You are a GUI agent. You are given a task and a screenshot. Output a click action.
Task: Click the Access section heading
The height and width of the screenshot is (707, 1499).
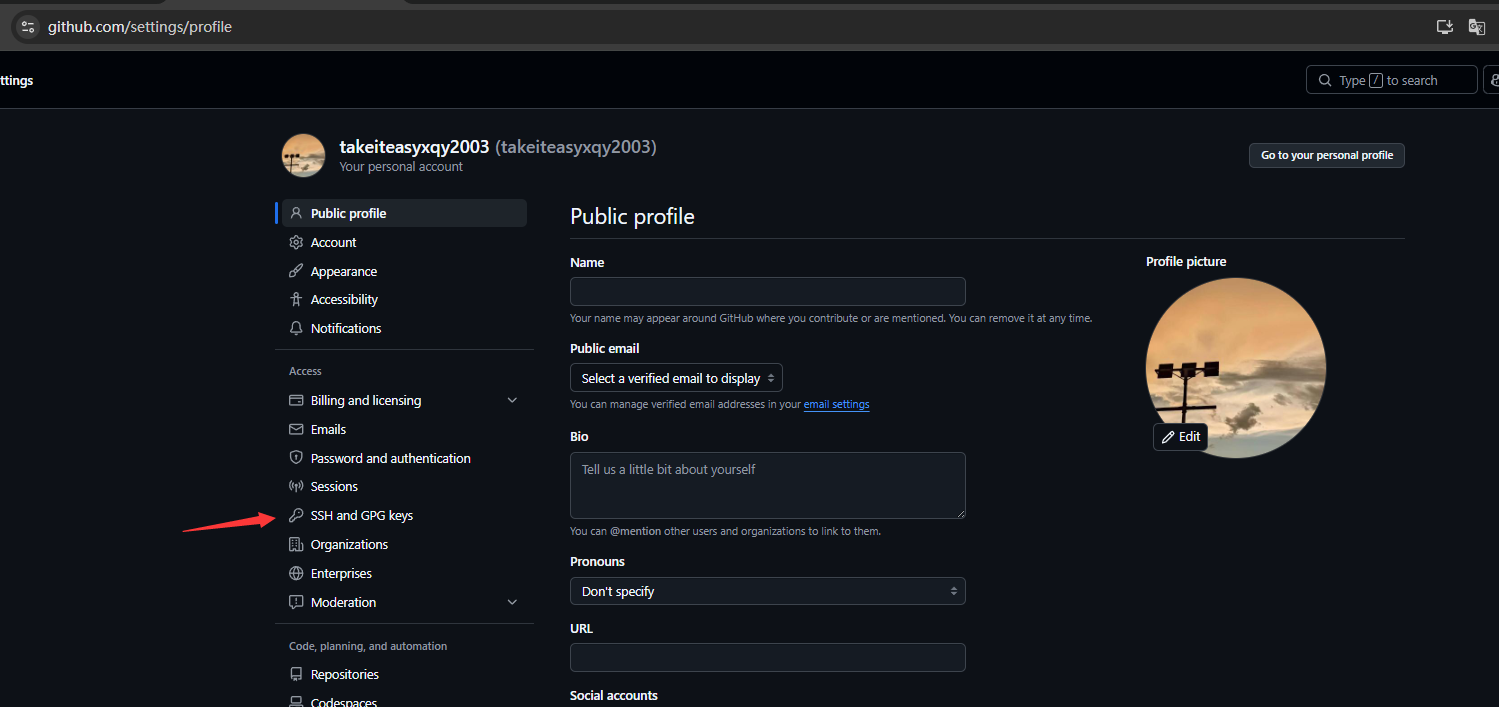coord(305,371)
